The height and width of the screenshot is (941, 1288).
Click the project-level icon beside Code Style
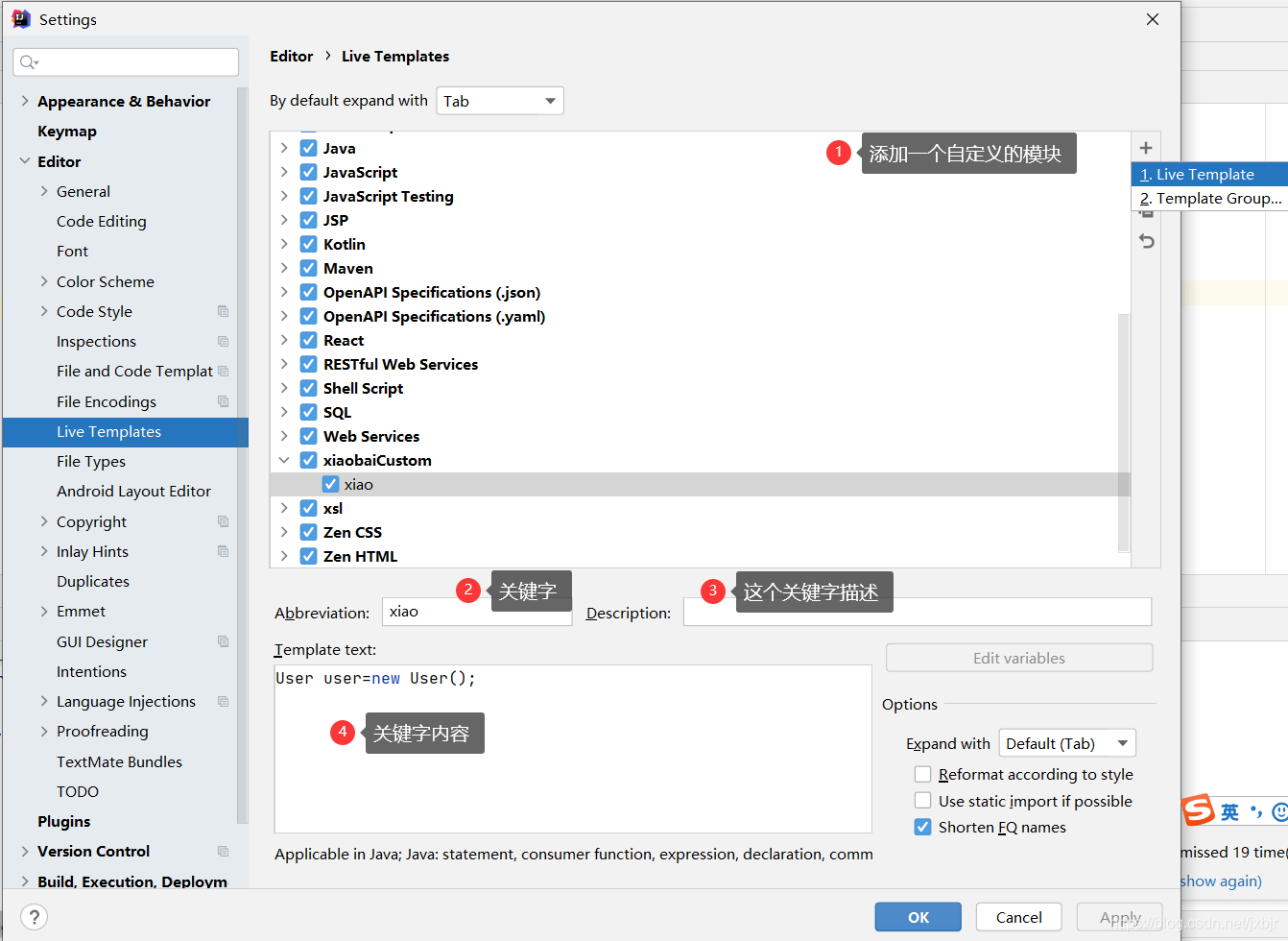(223, 311)
